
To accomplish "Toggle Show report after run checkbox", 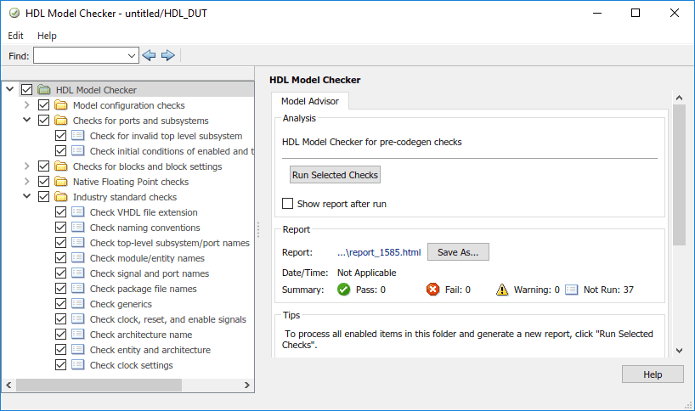I will point(288,204).
